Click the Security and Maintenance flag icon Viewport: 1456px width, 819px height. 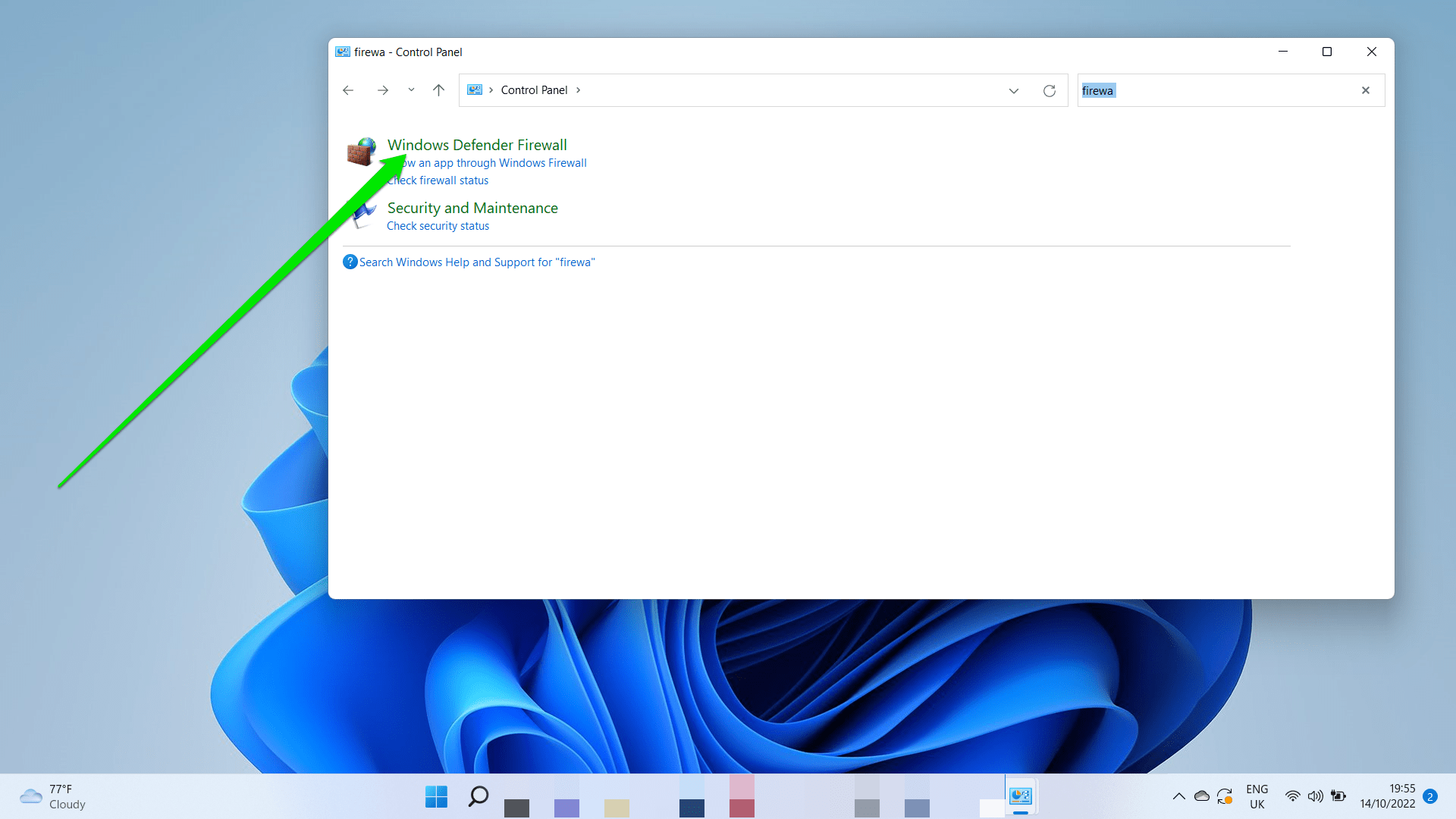362,215
